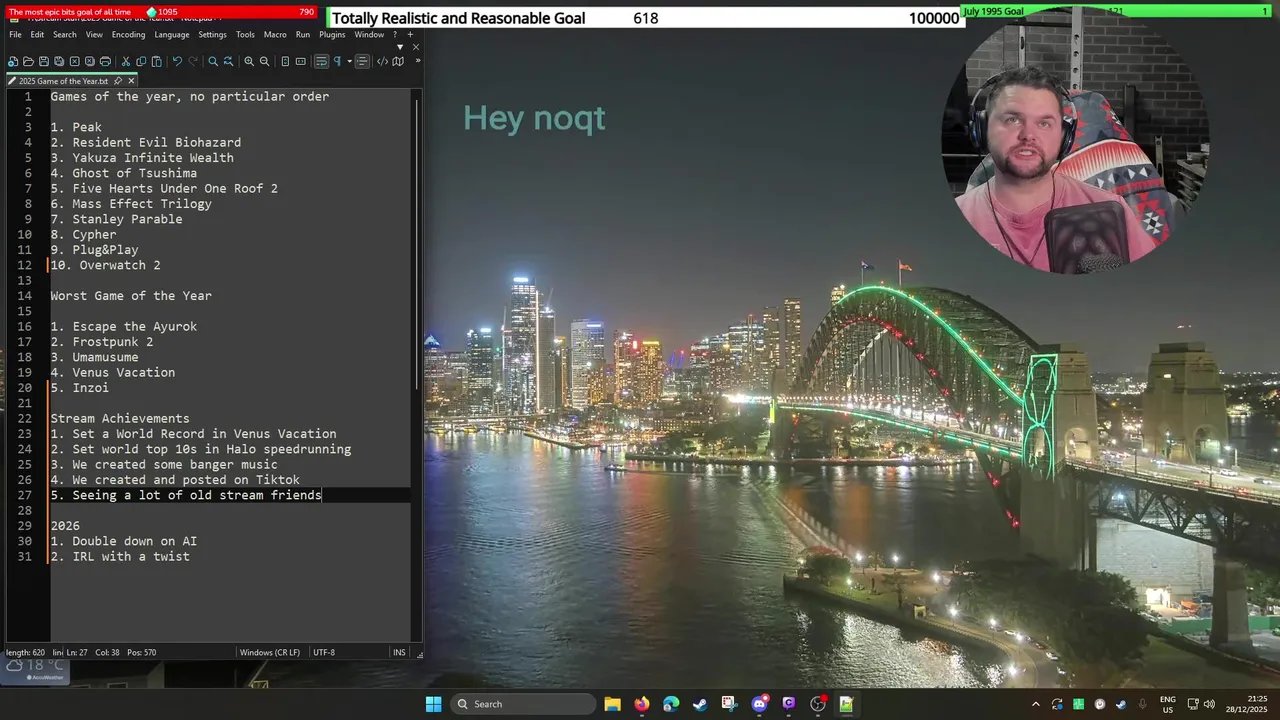
Task: Click the weather widget showing 18 °C
Action: [35, 670]
